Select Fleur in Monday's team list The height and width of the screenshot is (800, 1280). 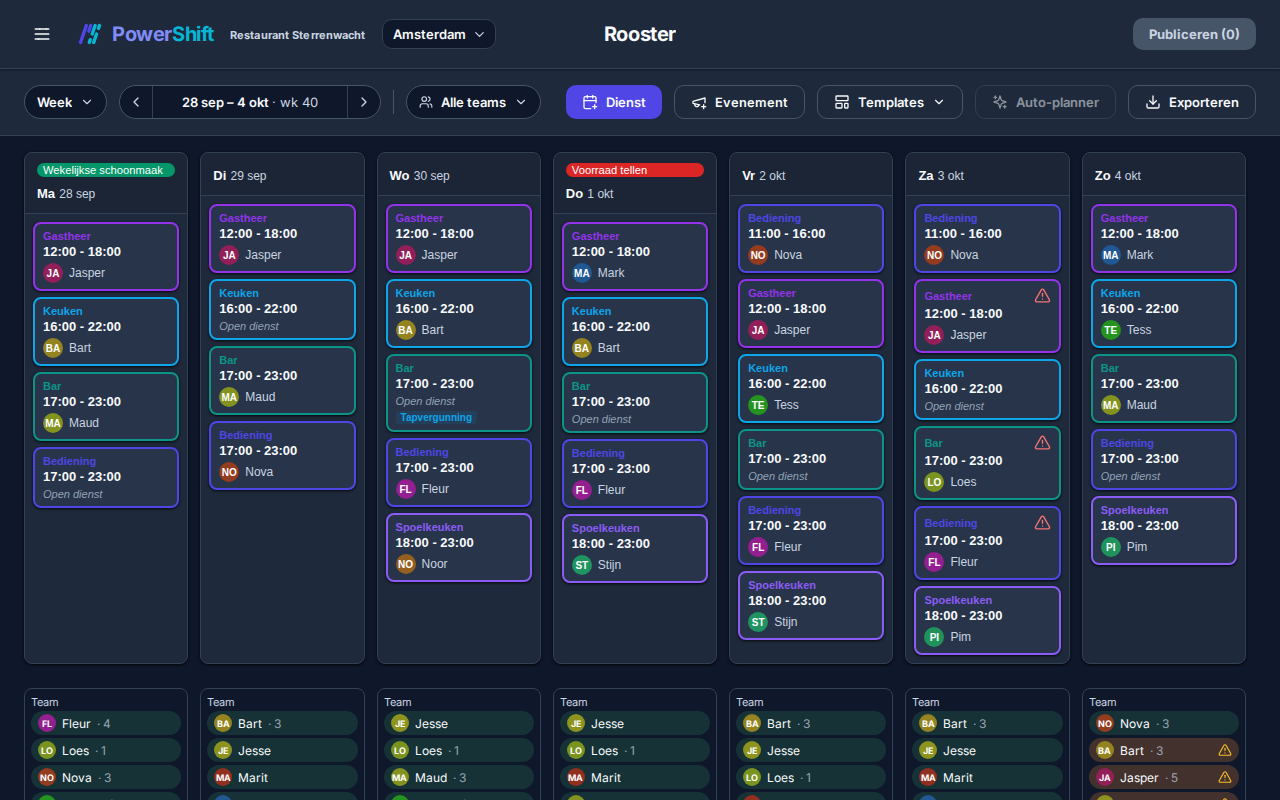[x=106, y=723]
